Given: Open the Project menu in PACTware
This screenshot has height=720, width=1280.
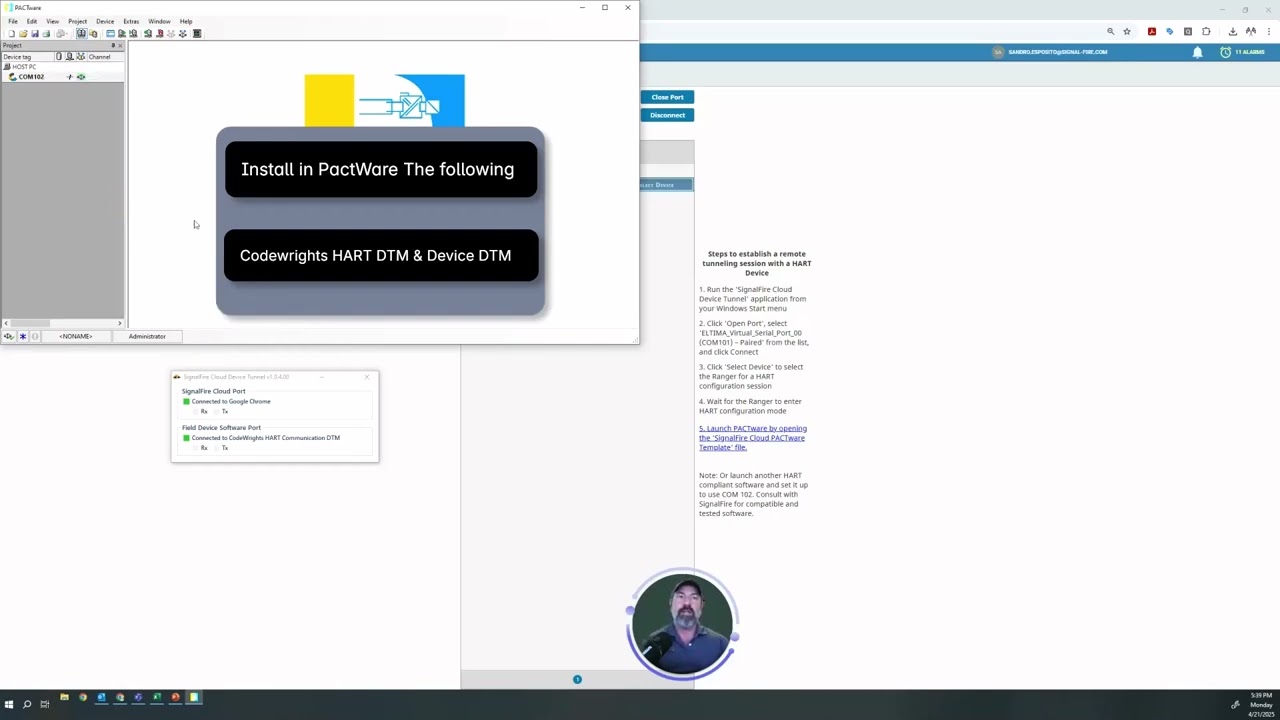Looking at the screenshot, I should [x=77, y=21].
